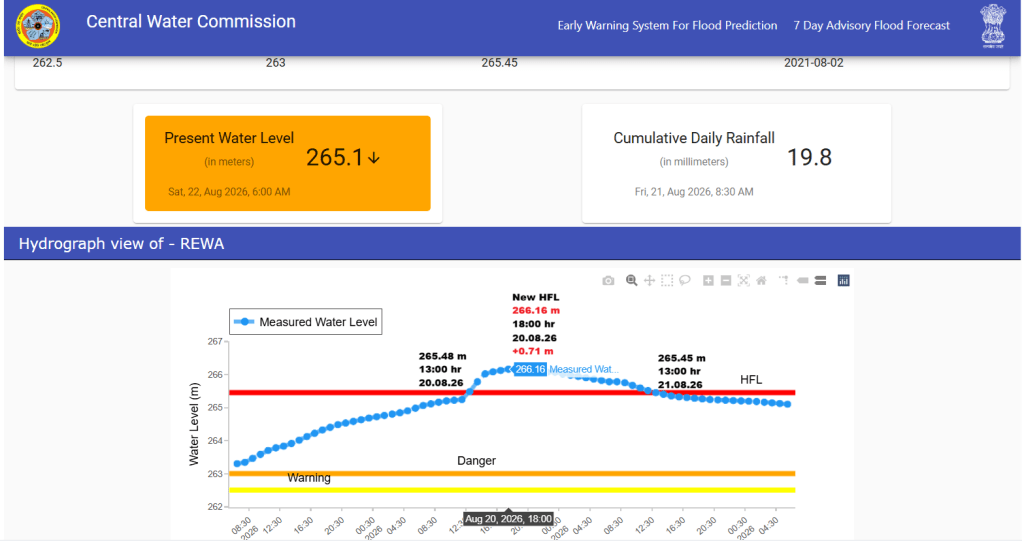Click the Fri, 21, Aug 2026, 8:30 AM timestamp
Viewport: 1022px width, 551px height.
click(694, 192)
